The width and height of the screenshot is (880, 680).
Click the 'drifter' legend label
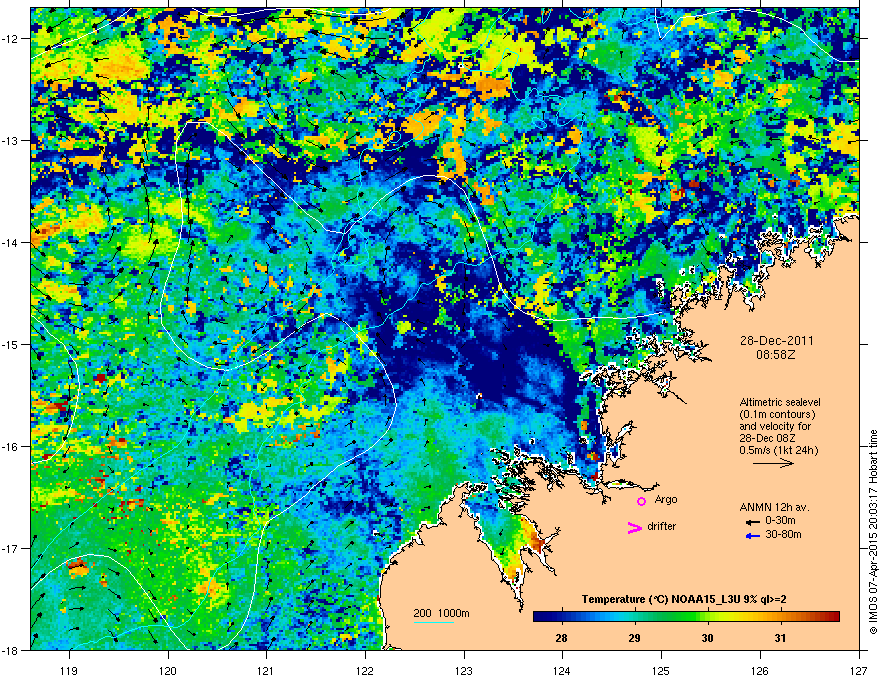pyautogui.click(x=661, y=526)
